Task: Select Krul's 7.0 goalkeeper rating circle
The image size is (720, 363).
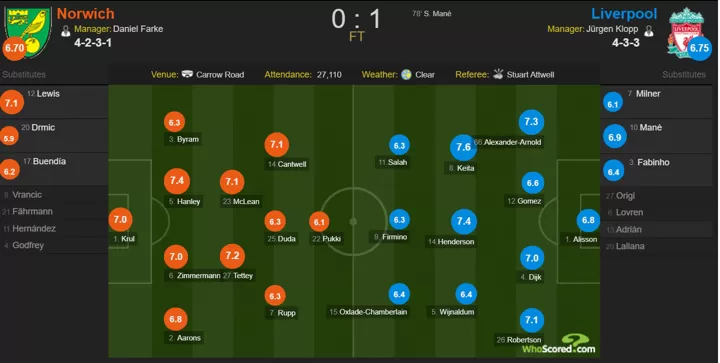Action: 120,220
